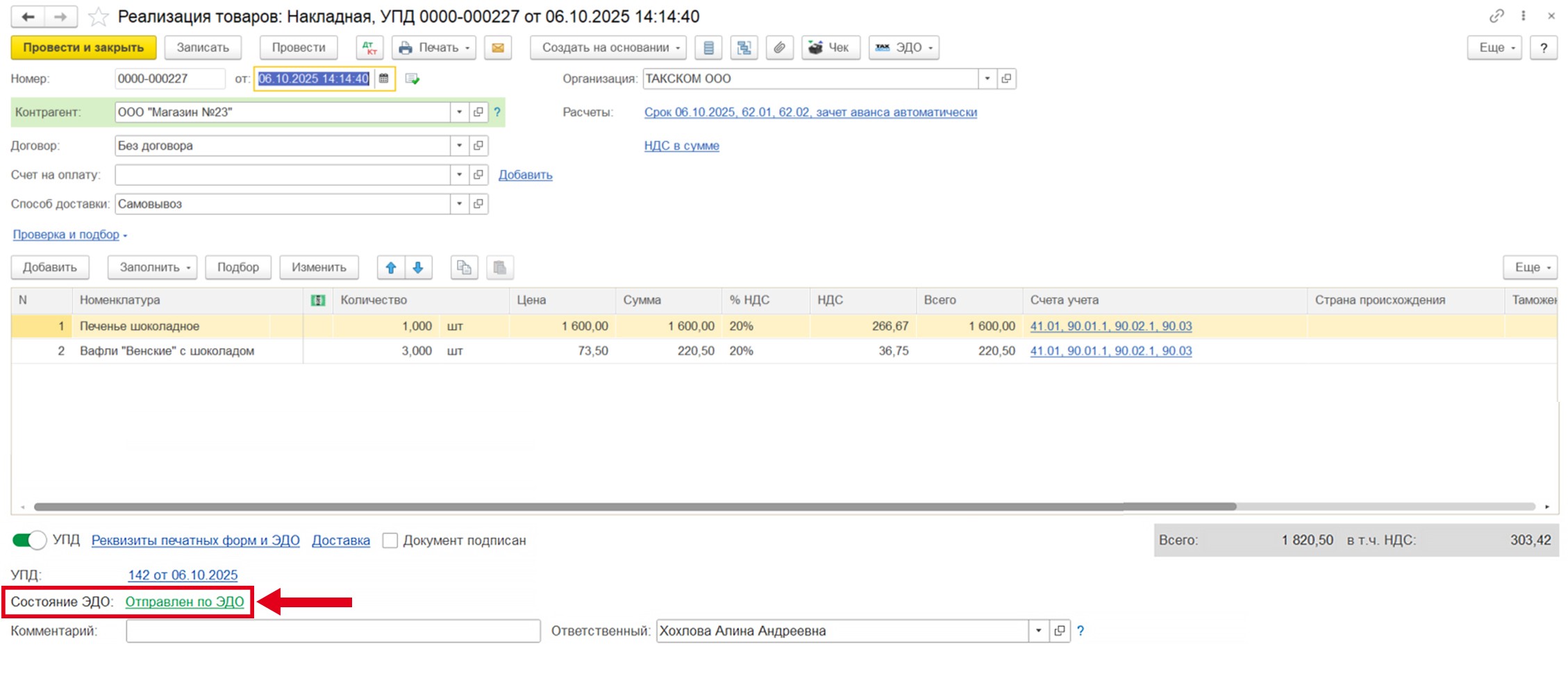
Task: Move row up with blue arrow
Action: click(x=391, y=268)
